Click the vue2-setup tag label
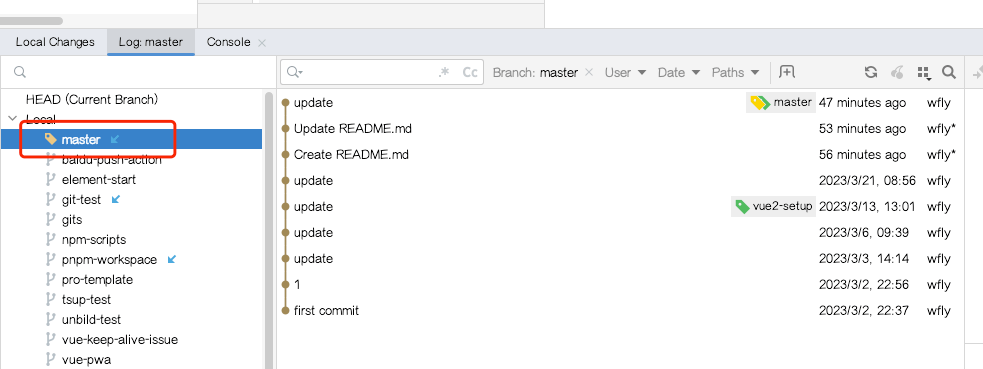The image size is (983, 369). [774, 206]
